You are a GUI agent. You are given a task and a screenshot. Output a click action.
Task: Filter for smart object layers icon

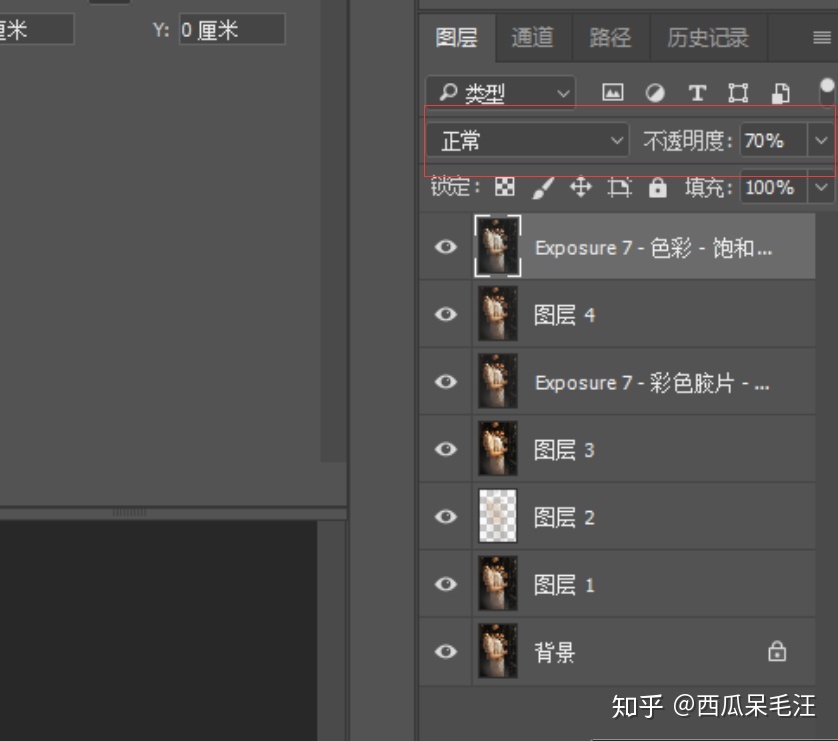click(x=780, y=93)
